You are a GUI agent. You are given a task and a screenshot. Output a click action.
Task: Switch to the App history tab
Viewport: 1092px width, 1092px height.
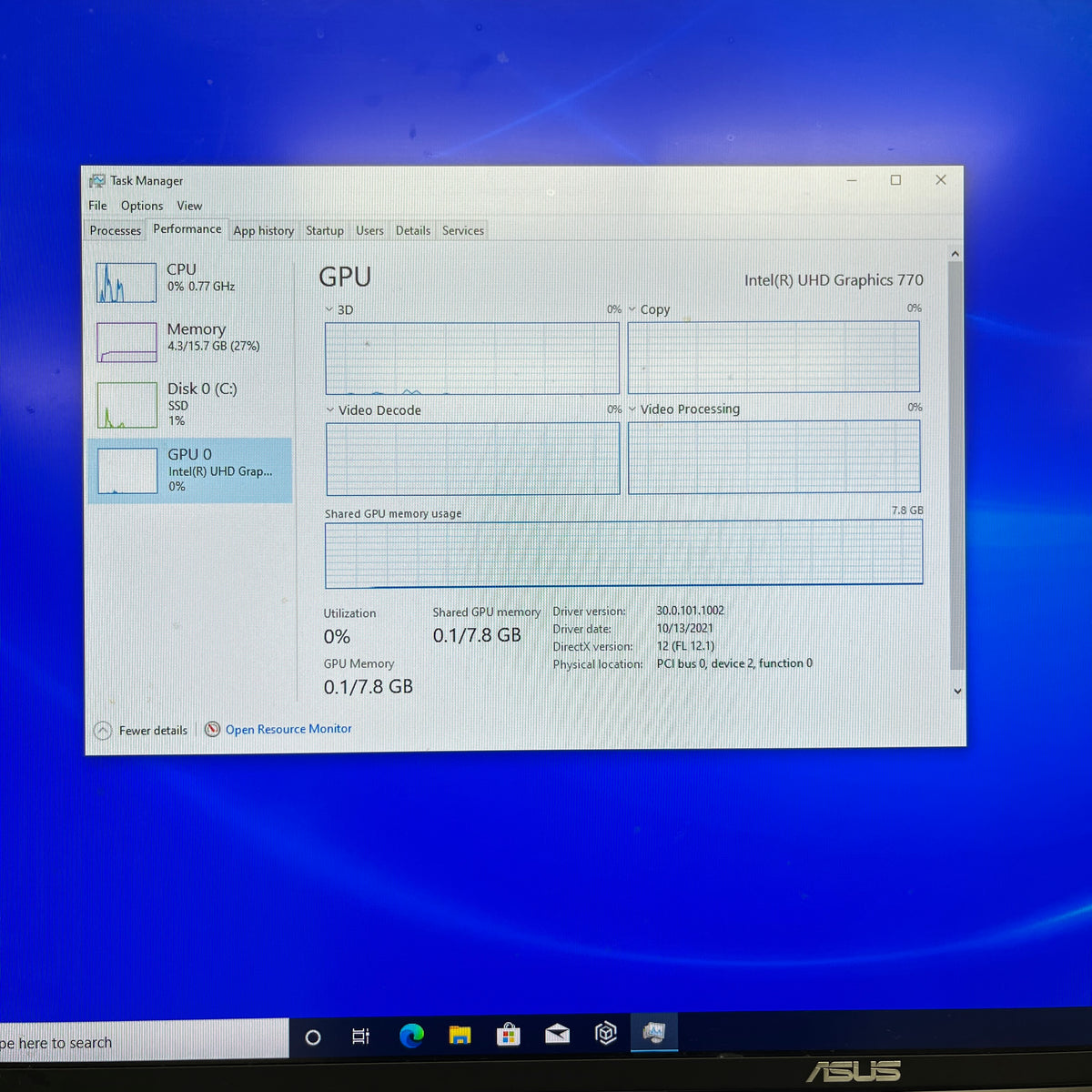click(x=263, y=230)
